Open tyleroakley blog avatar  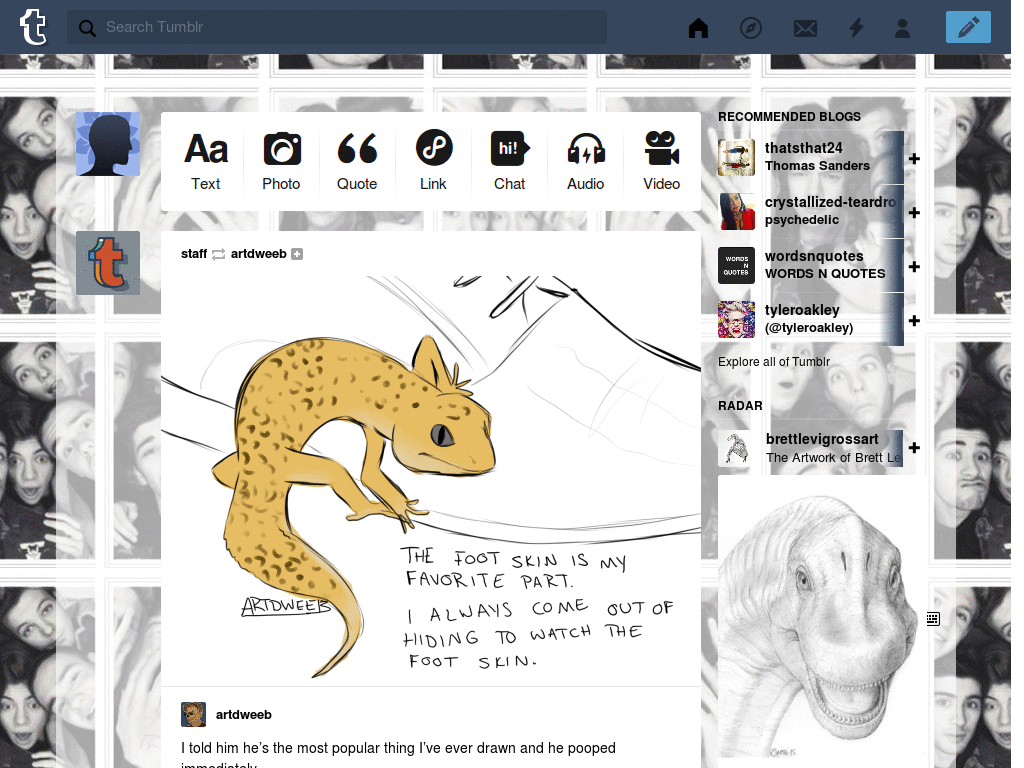coord(737,319)
